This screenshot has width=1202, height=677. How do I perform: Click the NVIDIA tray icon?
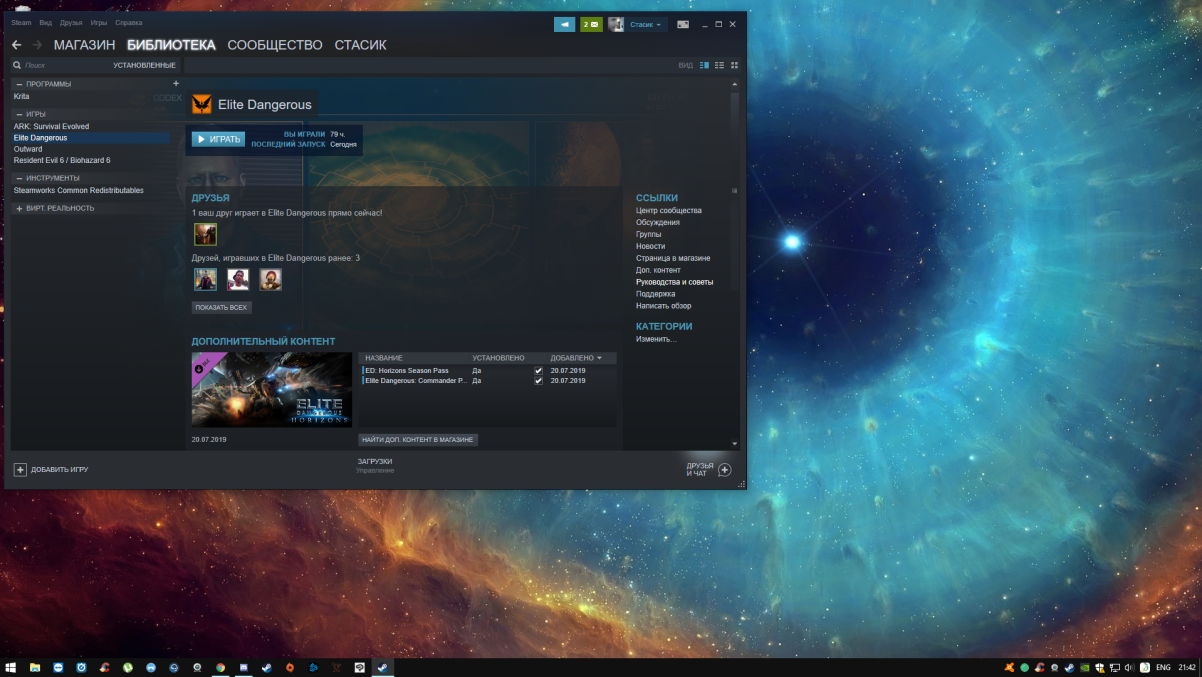coord(1084,667)
